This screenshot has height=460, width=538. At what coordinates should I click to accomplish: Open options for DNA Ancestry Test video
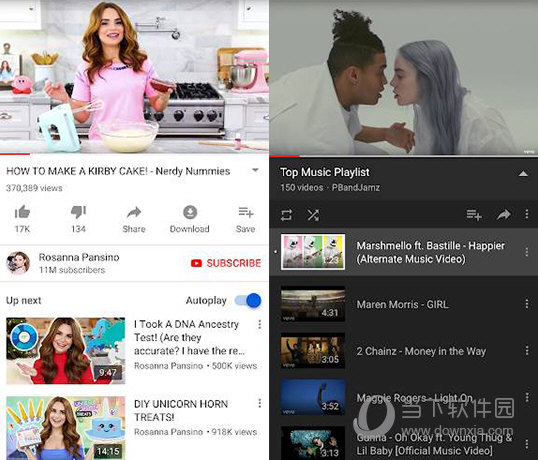pyautogui.click(x=260, y=324)
